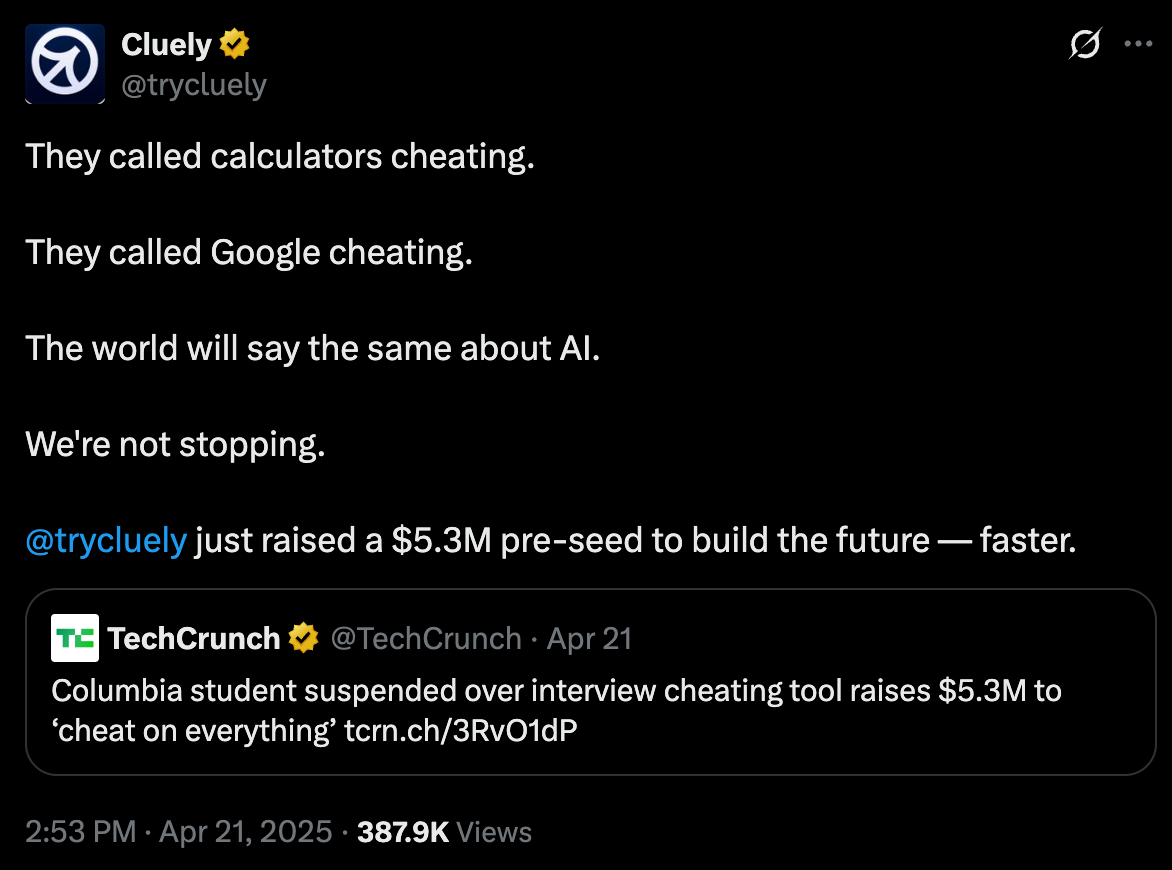Click the Apr 21 date on quoted post

point(589,638)
